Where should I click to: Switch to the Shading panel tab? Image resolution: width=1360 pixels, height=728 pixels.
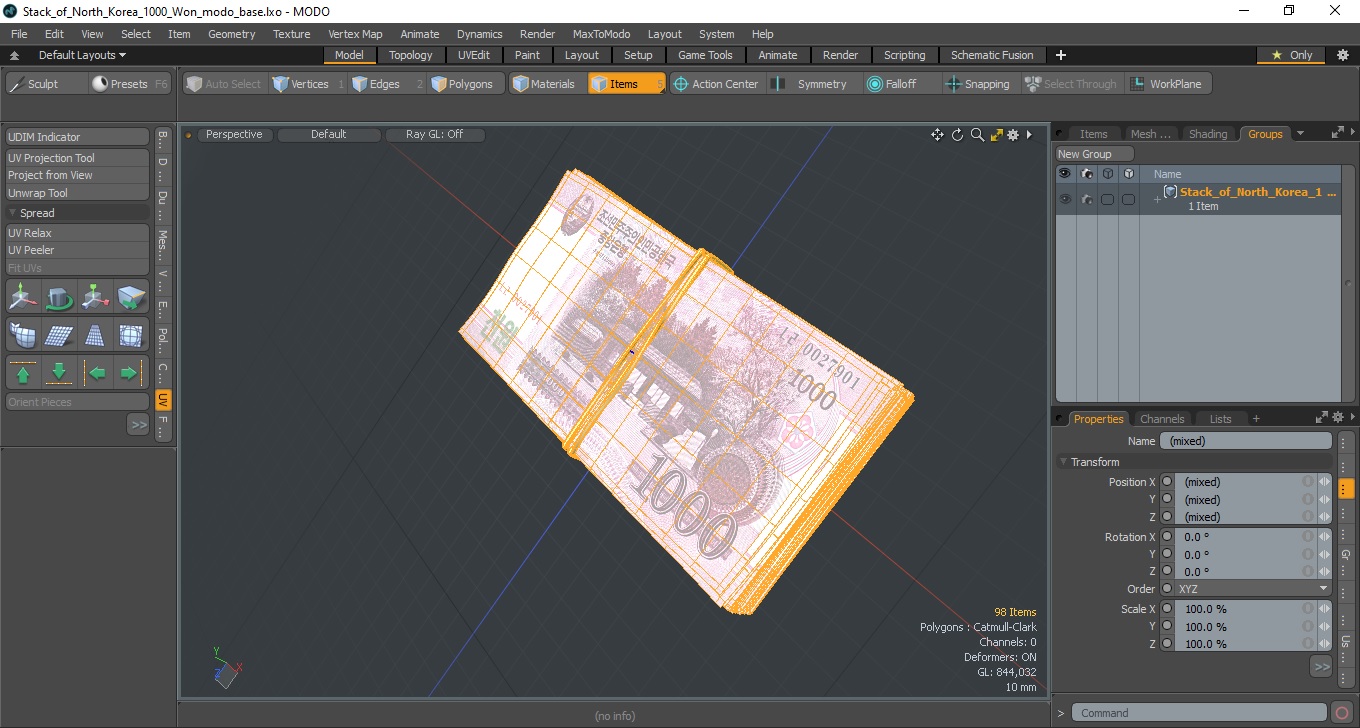1207,134
